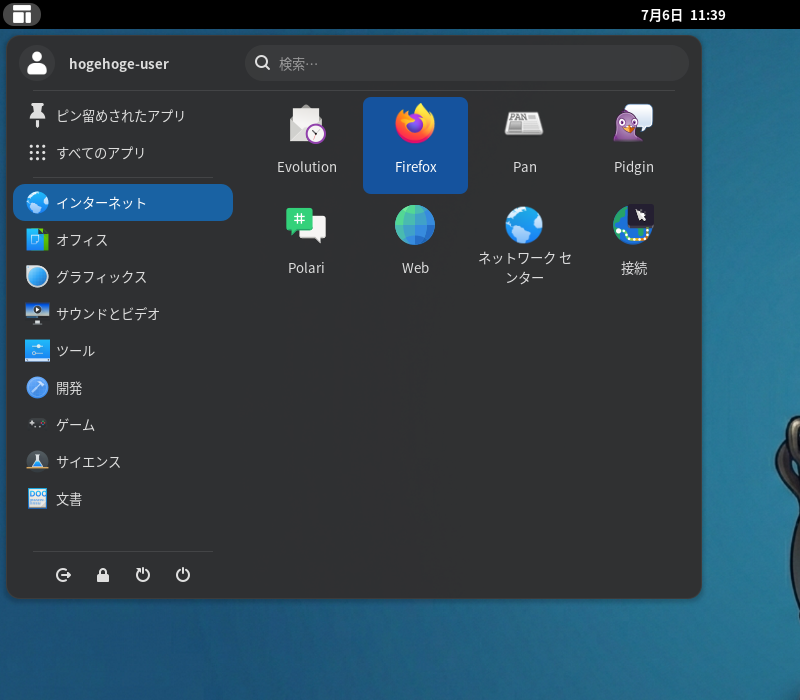Show ピン留めされたアプリ
This screenshot has height=700, width=800.
click(123, 116)
